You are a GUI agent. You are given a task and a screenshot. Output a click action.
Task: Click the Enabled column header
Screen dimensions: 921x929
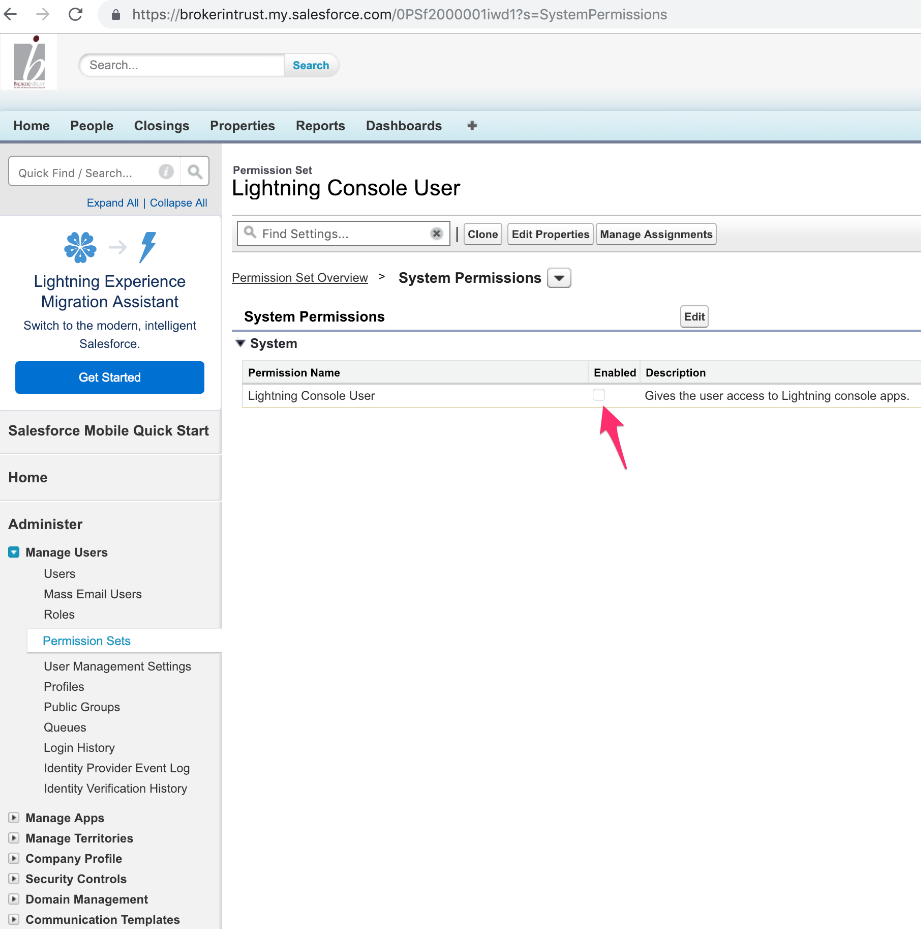tap(615, 373)
